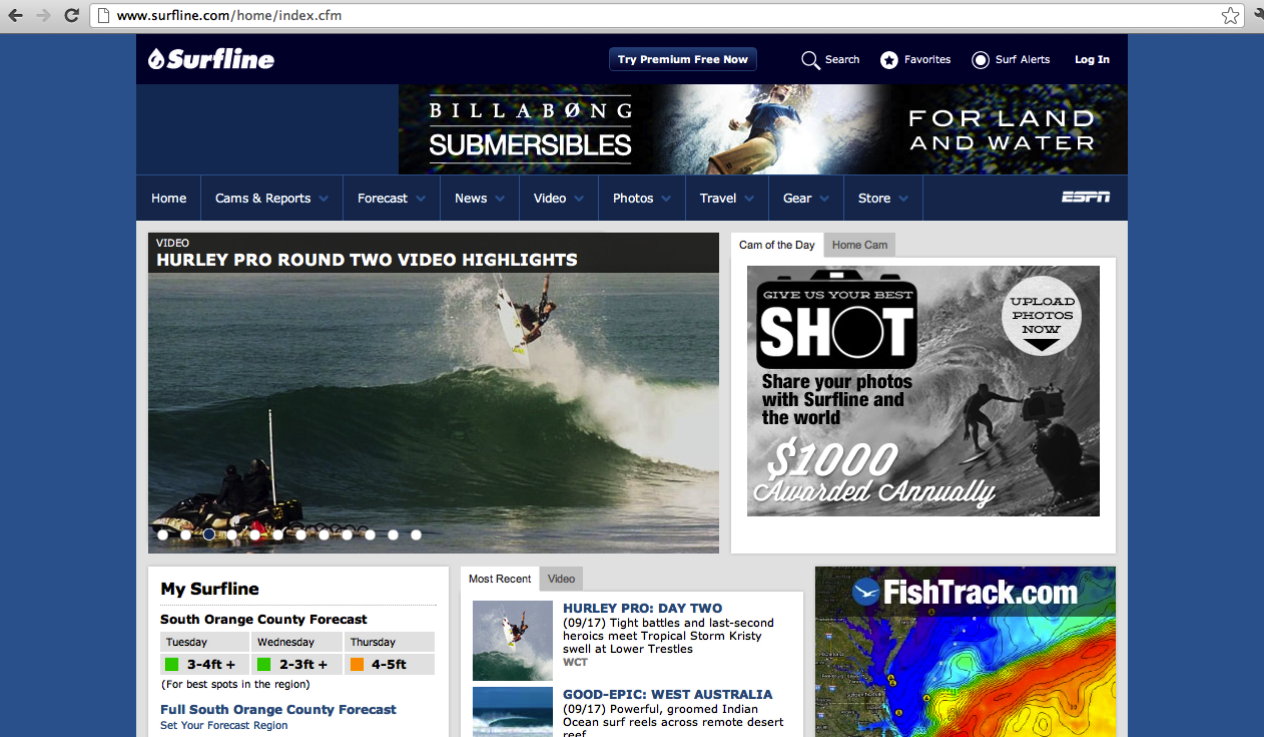The image size is (1264, 737).
Task: Select the first slideshow dot
Action: point(163,535)
